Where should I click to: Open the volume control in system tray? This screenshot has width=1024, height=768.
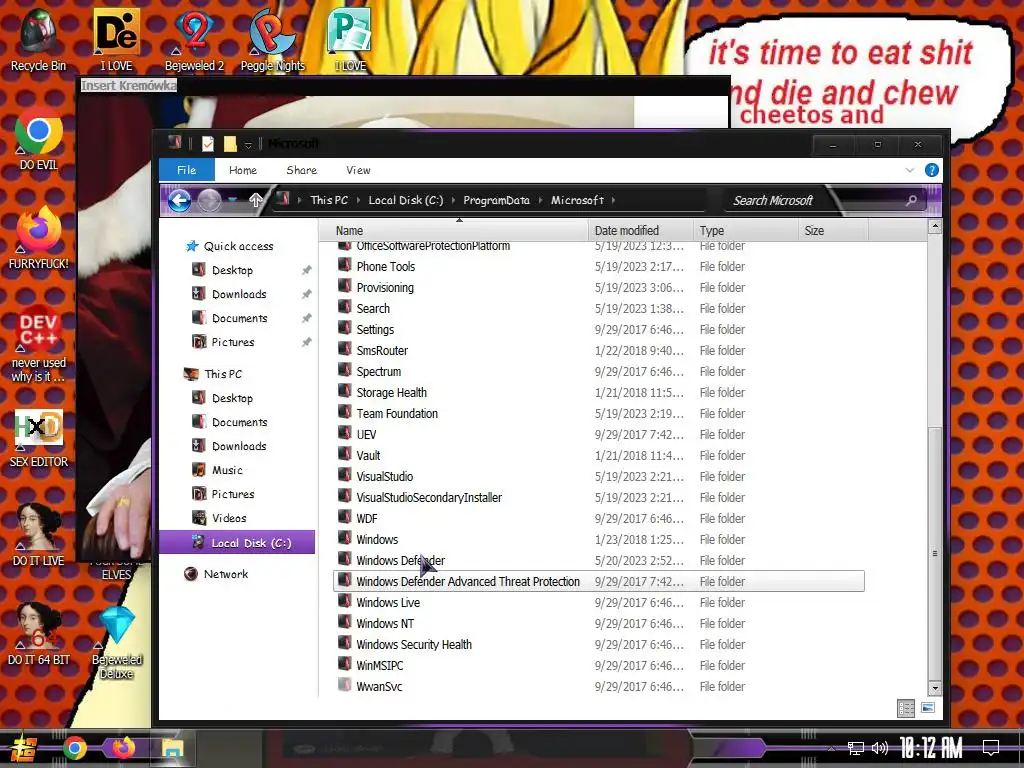click(x=880, y=748)
